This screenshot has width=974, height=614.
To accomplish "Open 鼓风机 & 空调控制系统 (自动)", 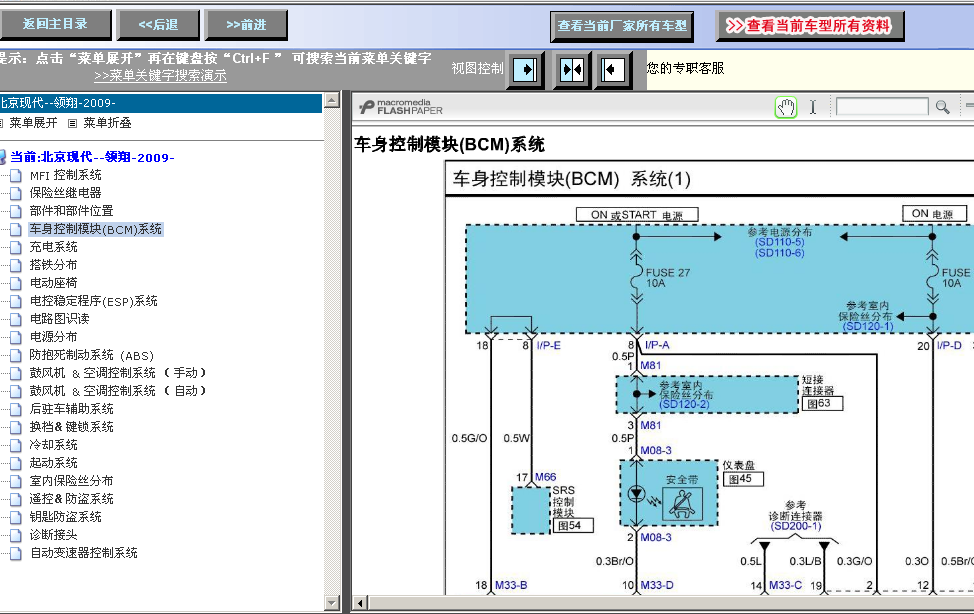I will [x=117, y=391].
